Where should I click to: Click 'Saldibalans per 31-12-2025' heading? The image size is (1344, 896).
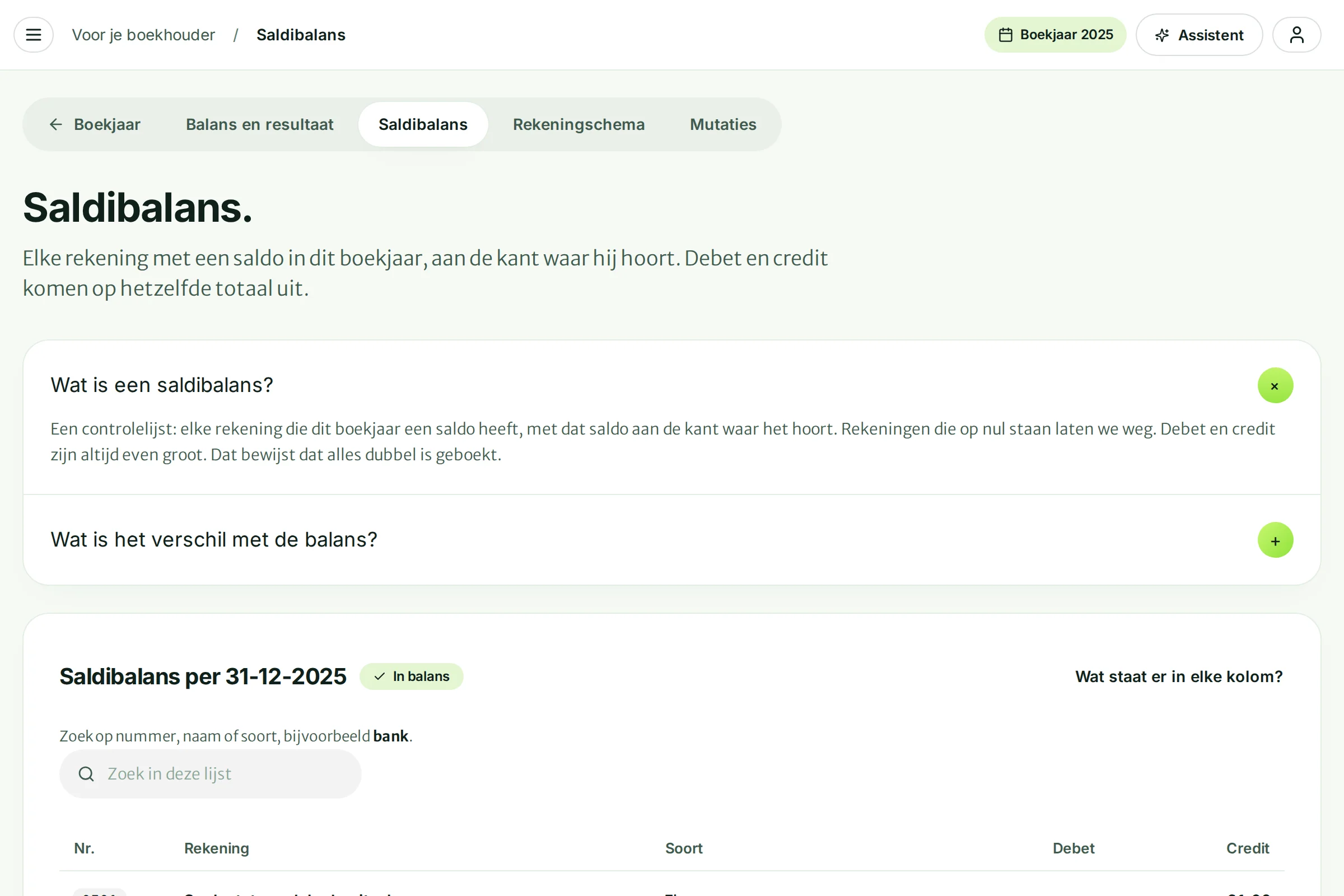tap(203, 676)
